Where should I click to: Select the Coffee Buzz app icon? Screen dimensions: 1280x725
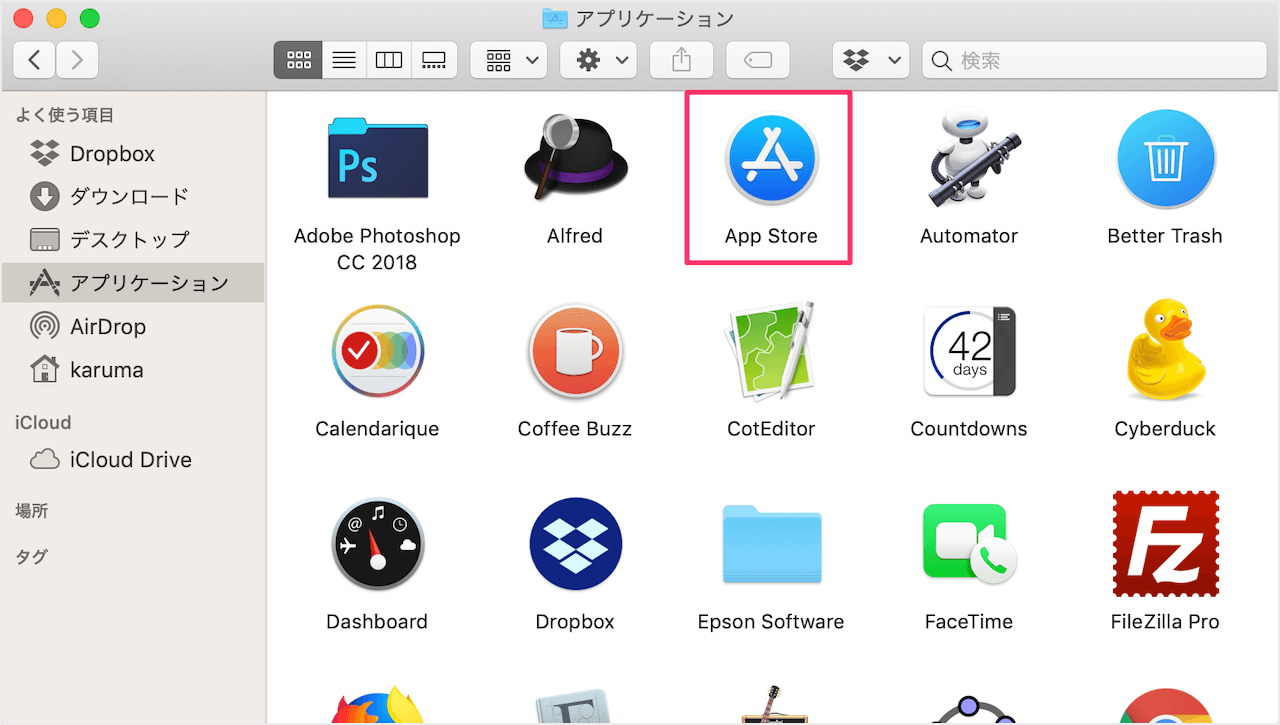click(x=575, y=351)
